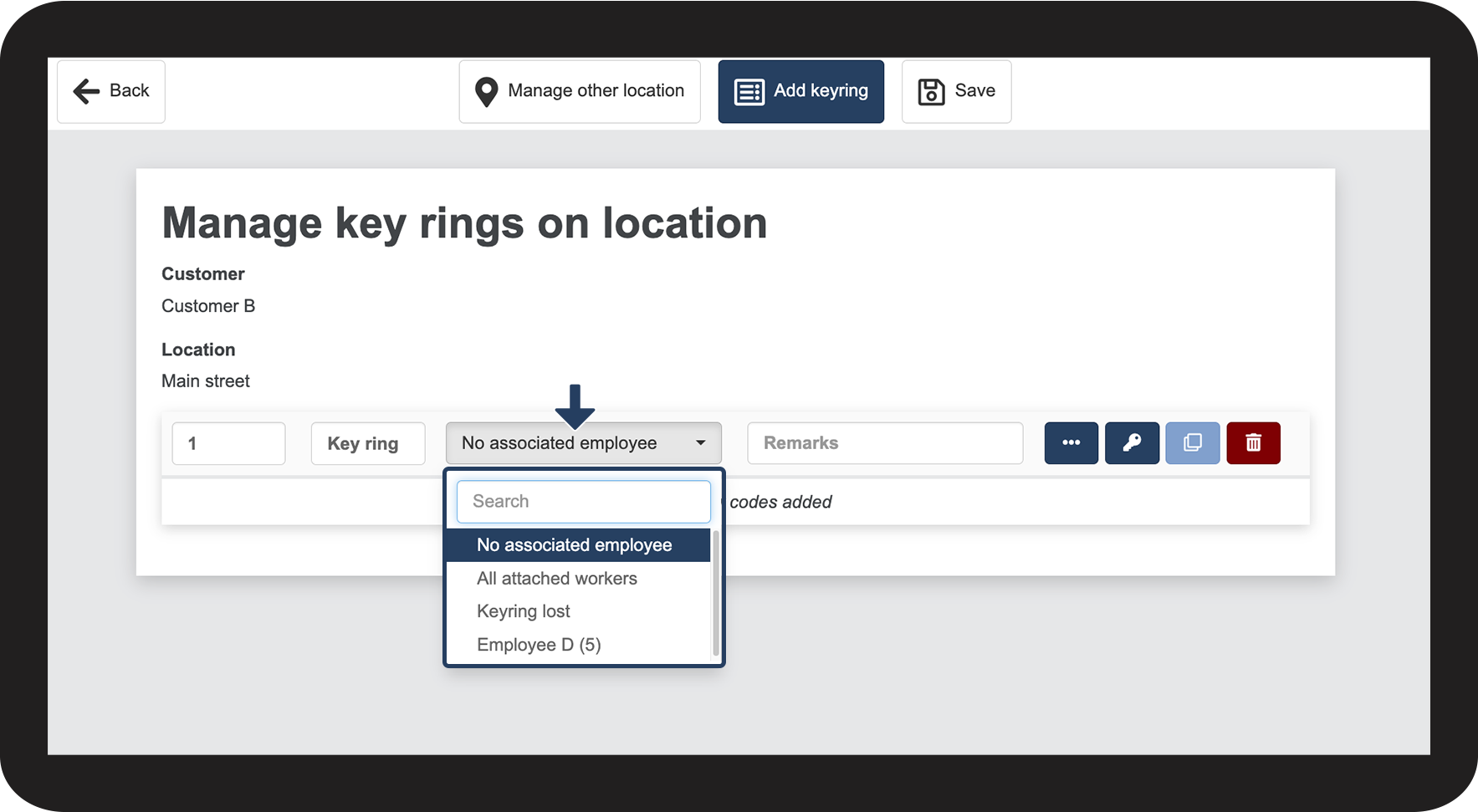The width and height of the screenshot is (1478, 812).
Task: Collapse the No associated employee dropdown
Action: 584,443
